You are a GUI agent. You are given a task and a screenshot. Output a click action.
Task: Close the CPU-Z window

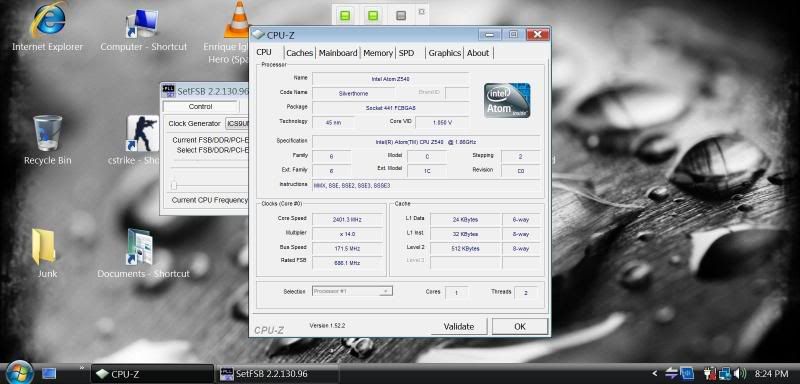(537, 35)
